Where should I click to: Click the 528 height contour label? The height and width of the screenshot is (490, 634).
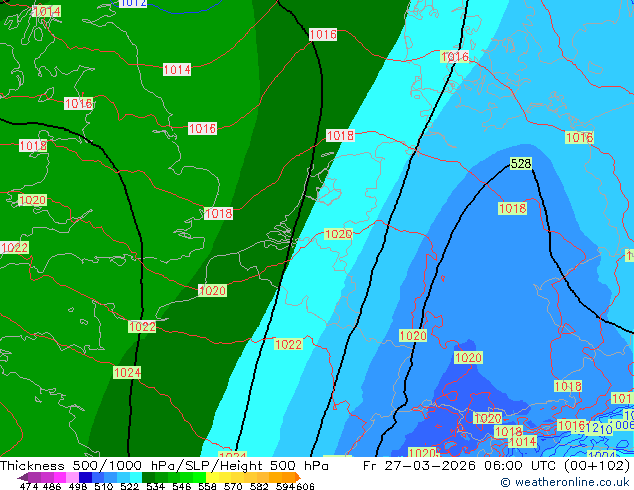521,163
